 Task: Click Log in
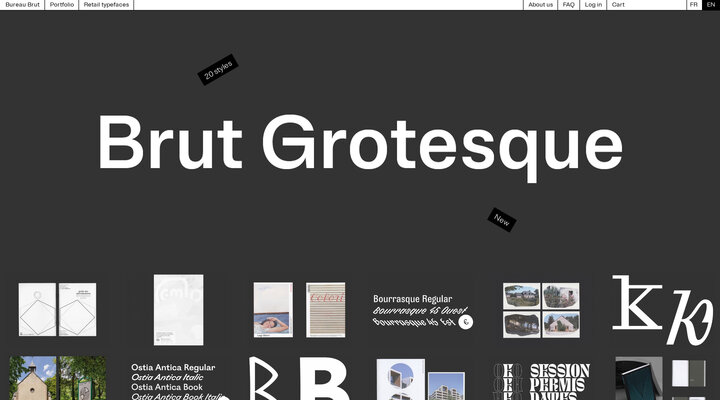(593, 5)
